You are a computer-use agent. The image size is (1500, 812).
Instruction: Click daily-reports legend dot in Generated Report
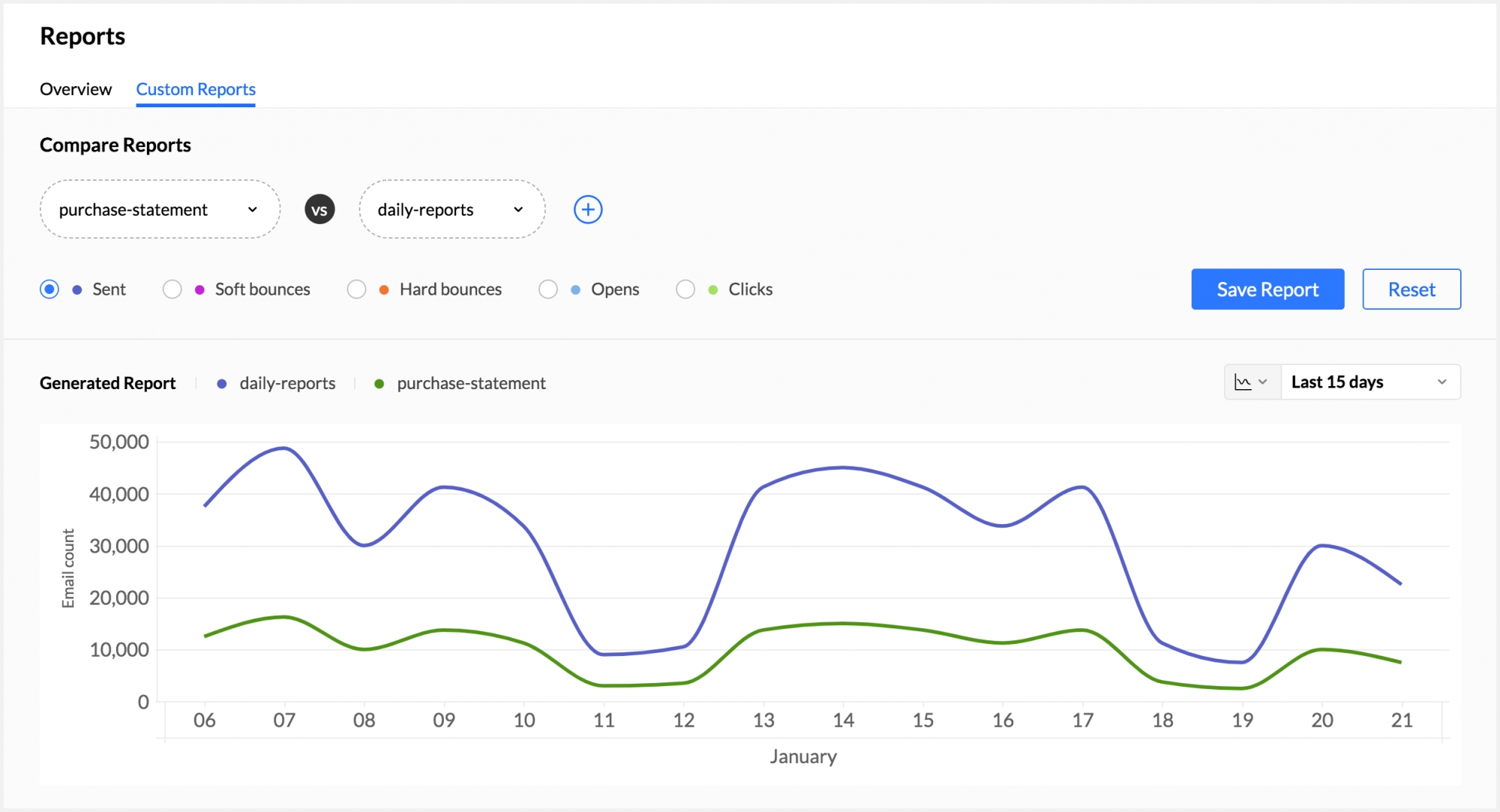(222, 384)
